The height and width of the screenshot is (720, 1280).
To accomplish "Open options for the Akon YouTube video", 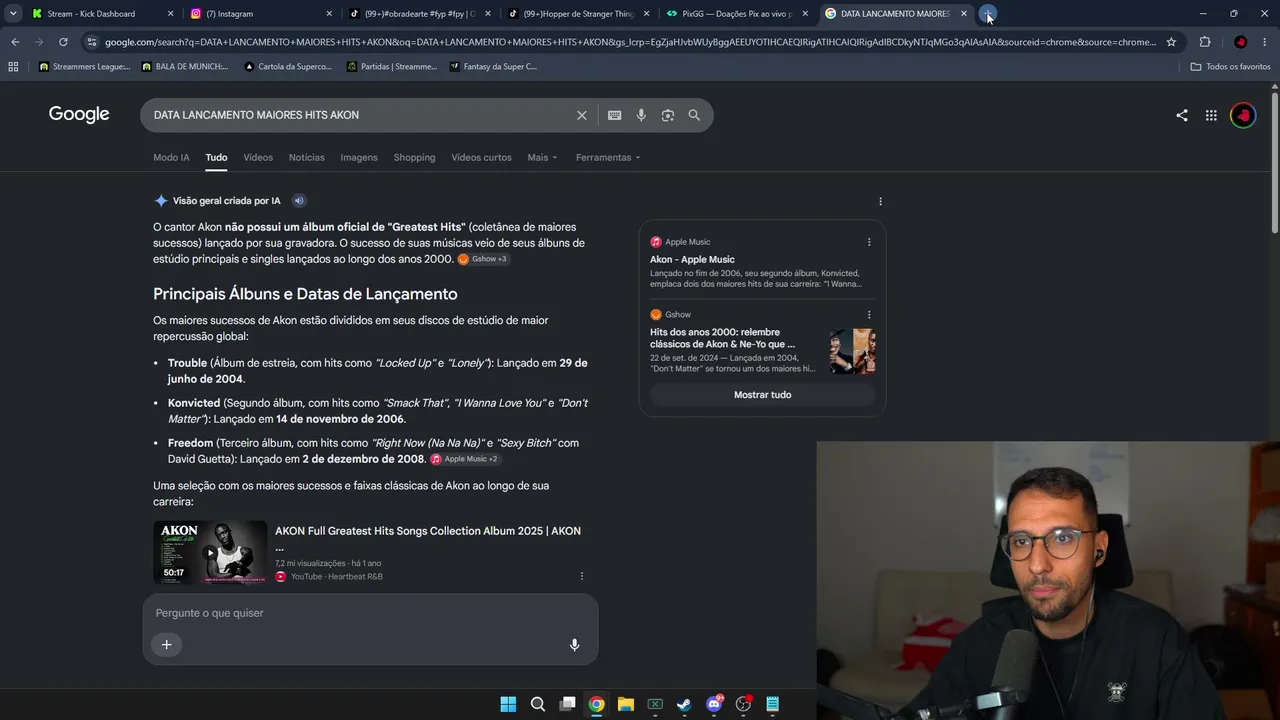I will point(582,576).
